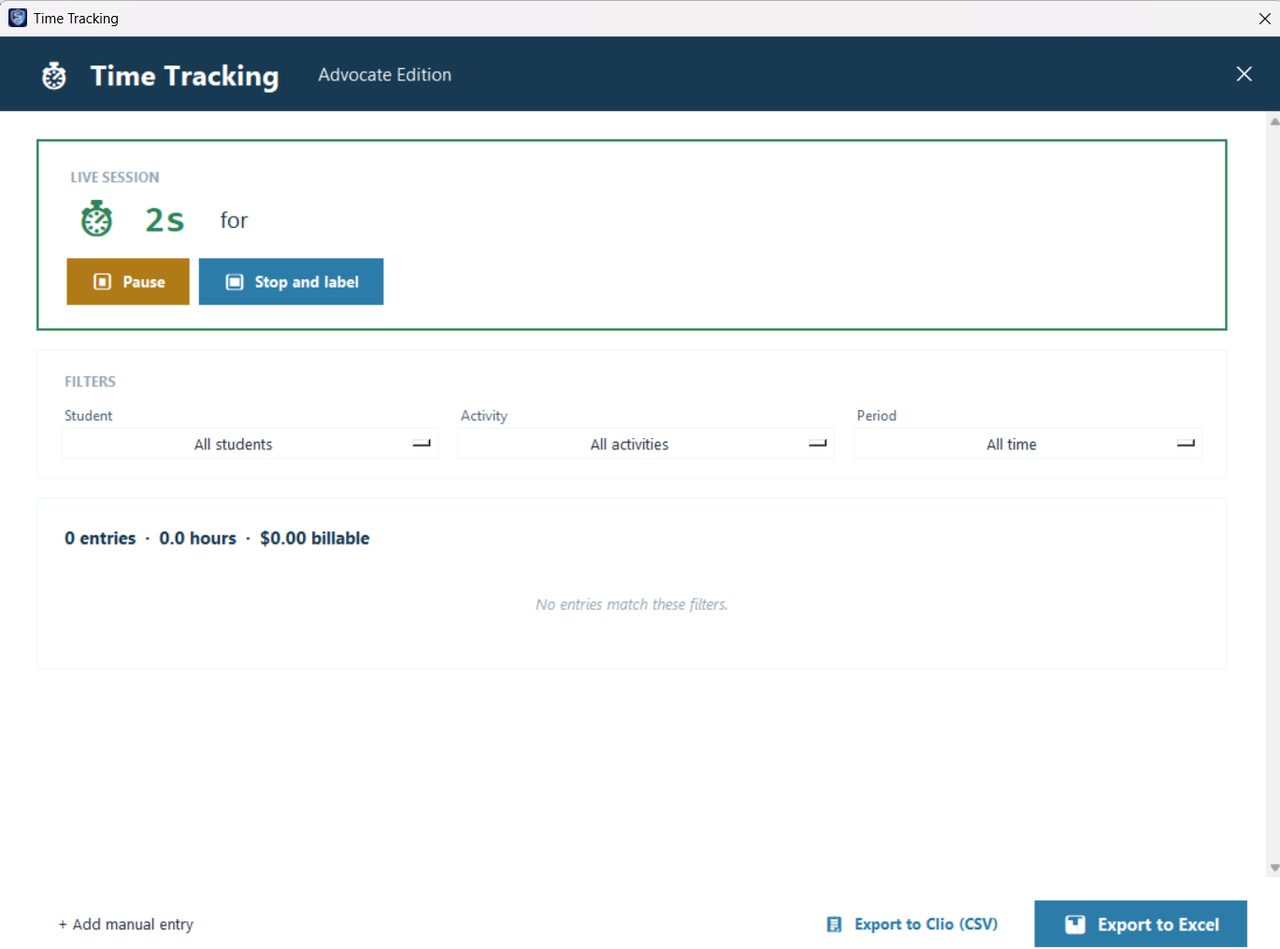Click the '$0.00 billable' summary text
Screen dimensions: 1280x949
[315, 538]
